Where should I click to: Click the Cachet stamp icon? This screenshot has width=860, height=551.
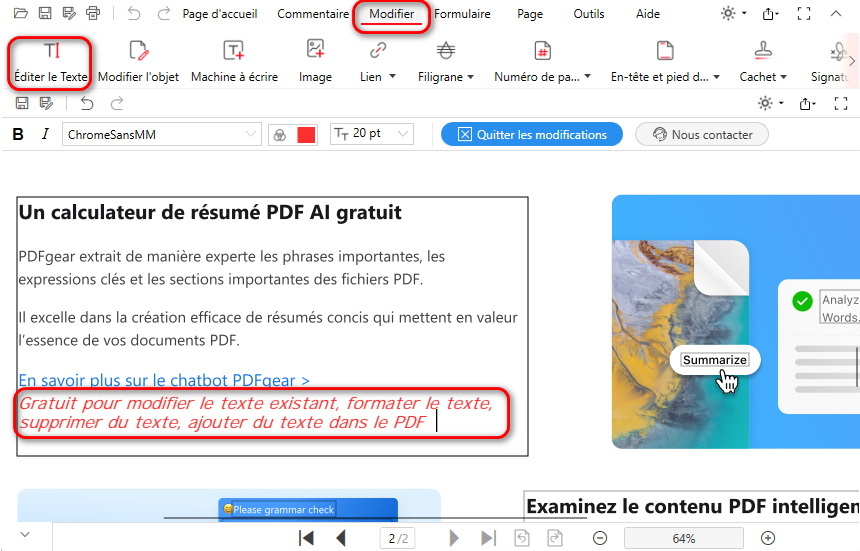pos(763,50)
